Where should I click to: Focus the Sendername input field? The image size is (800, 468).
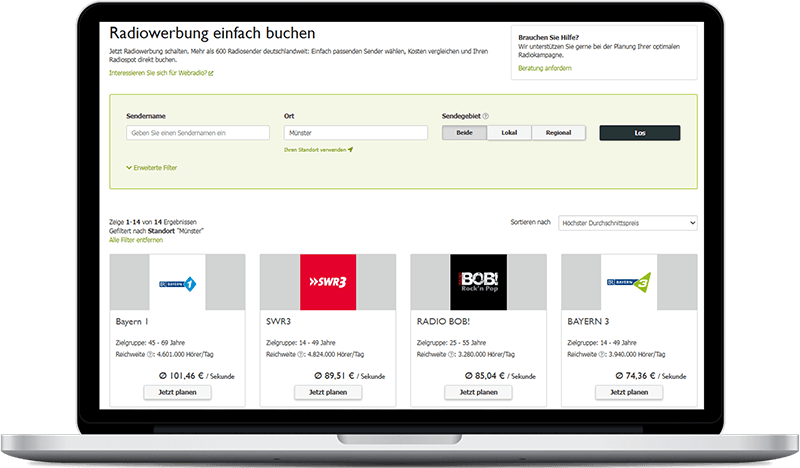coord(198,133)
